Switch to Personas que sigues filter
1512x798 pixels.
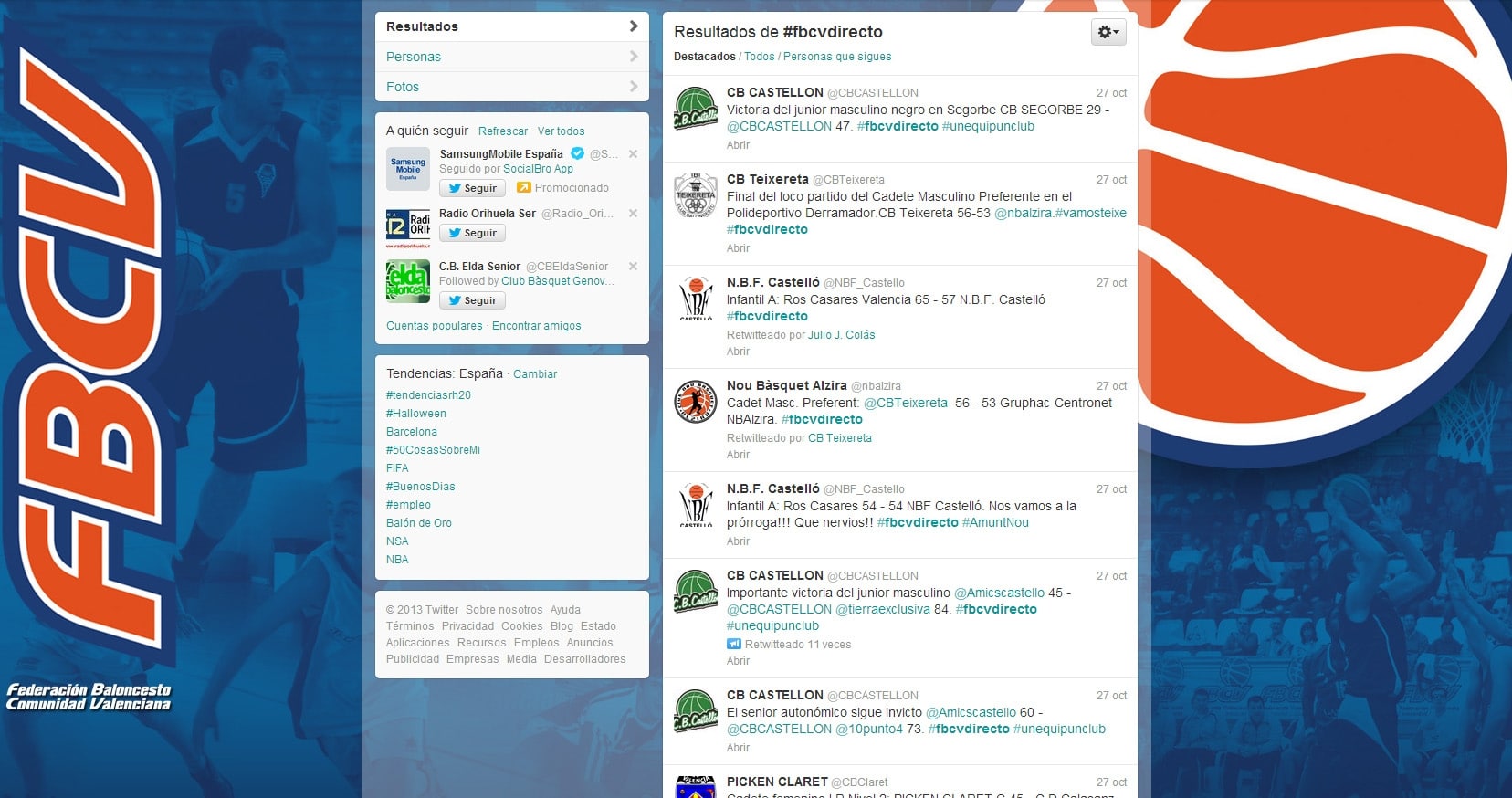837,57
